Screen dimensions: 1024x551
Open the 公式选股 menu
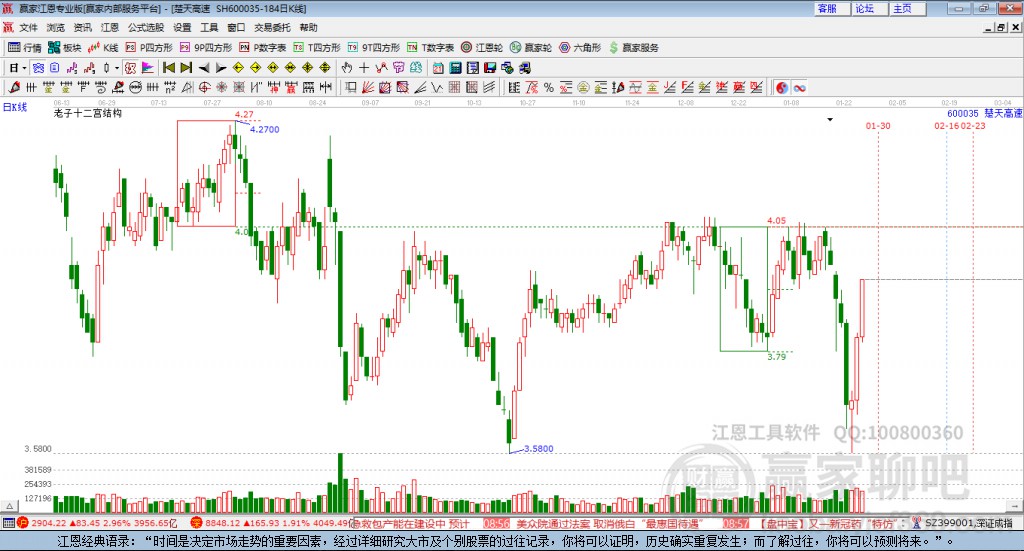[146, 27]
